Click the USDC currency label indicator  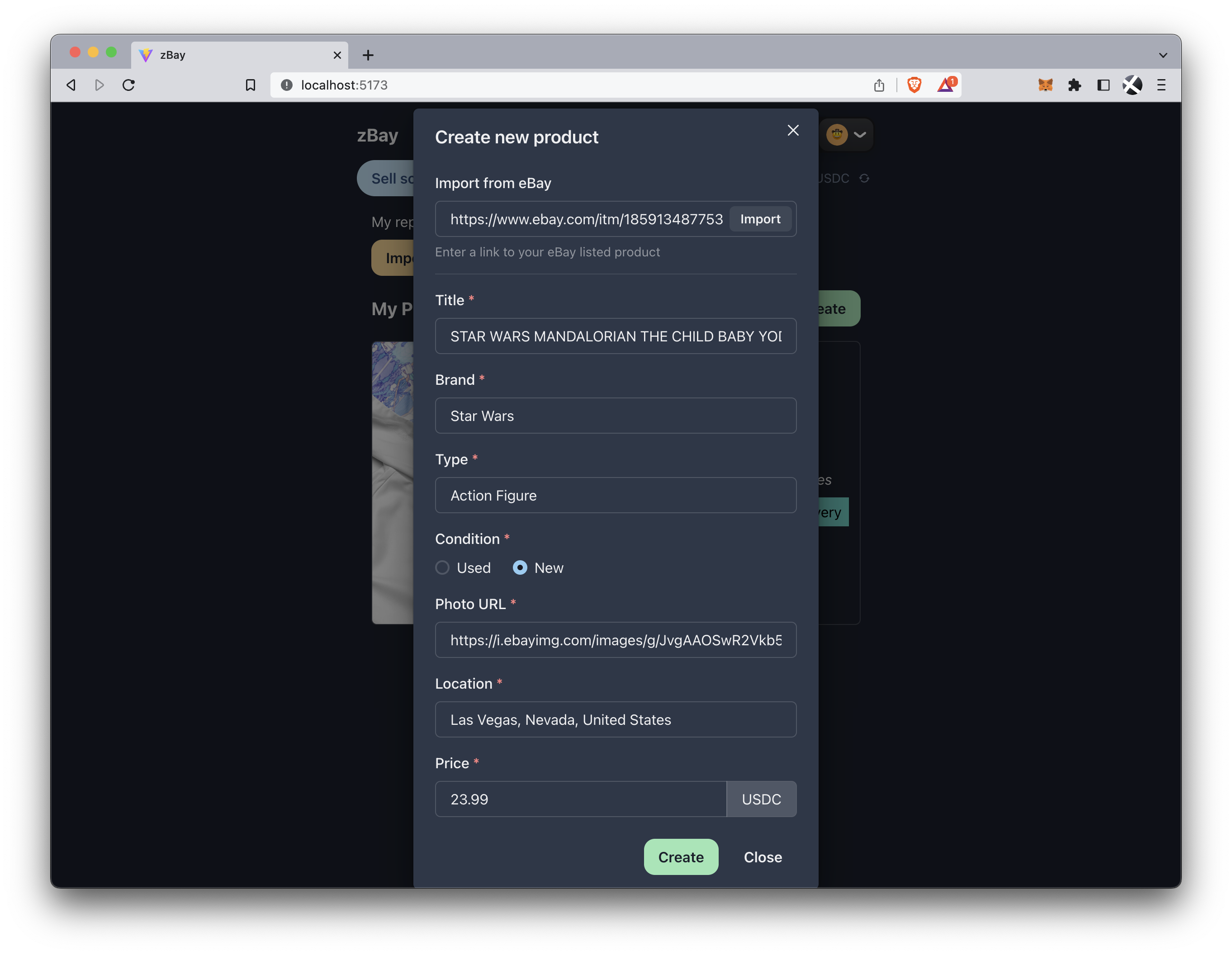click(x=761, y=799)
